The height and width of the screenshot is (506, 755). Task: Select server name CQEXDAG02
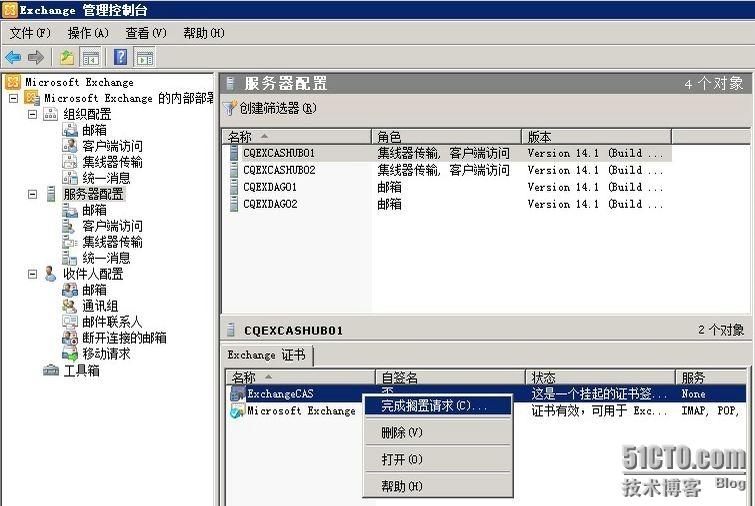tap(270, 204)
